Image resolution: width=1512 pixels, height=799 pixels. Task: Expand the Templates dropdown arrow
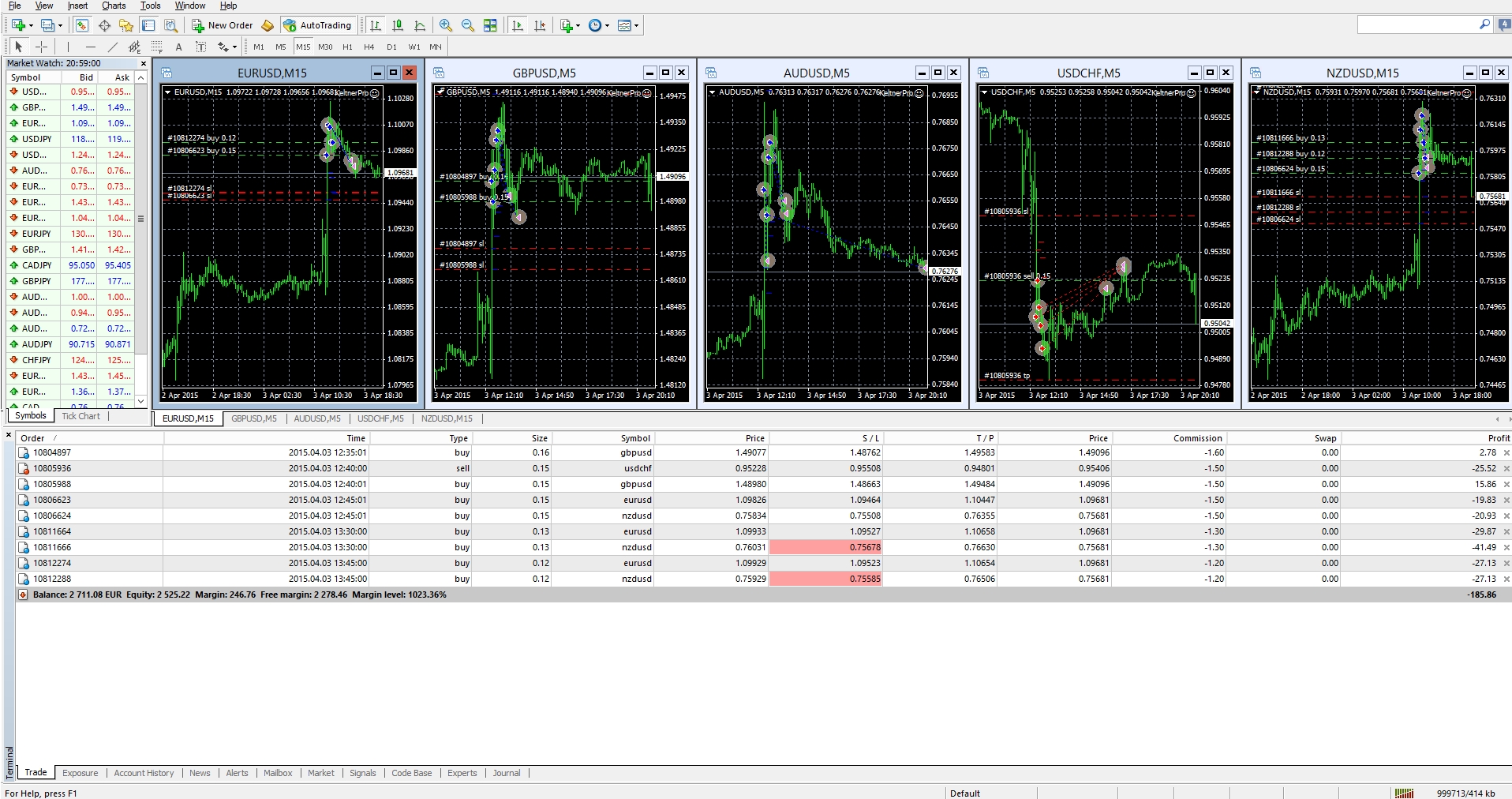(637, 25)
